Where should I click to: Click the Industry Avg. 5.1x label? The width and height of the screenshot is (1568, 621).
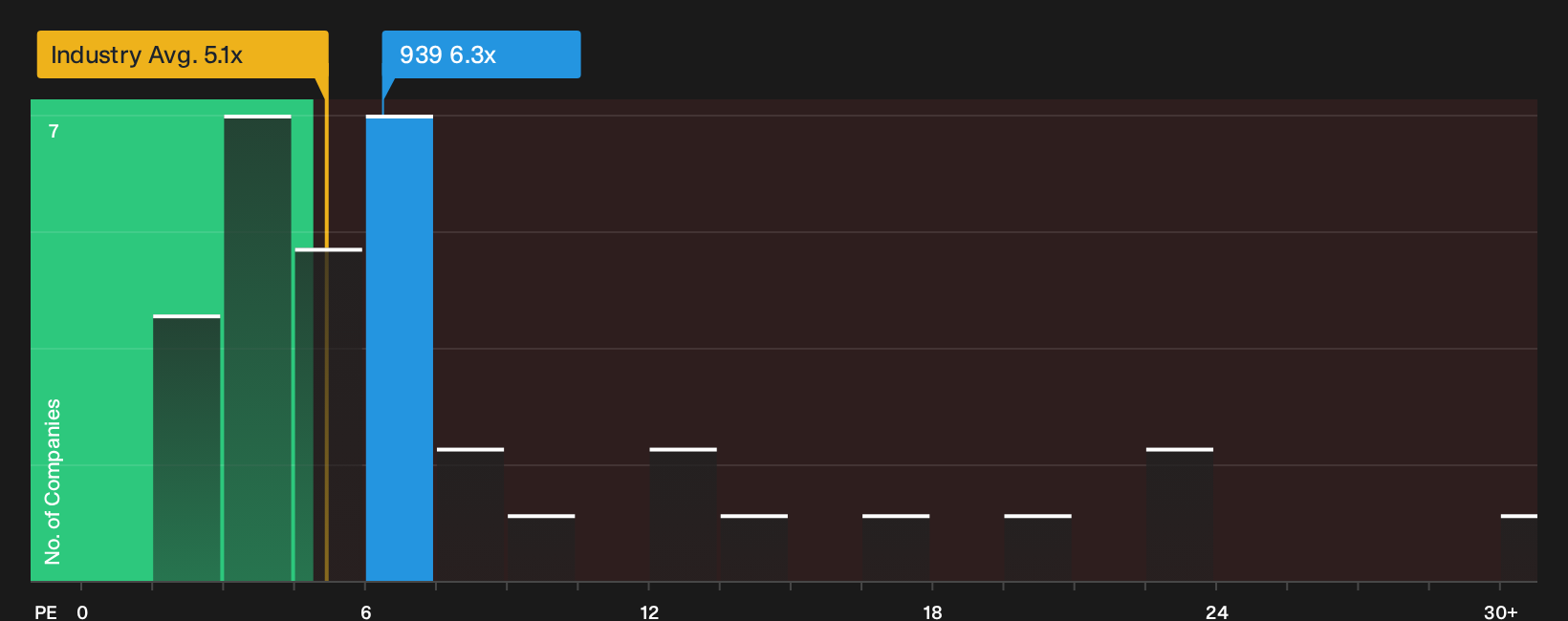click(183, 54)
